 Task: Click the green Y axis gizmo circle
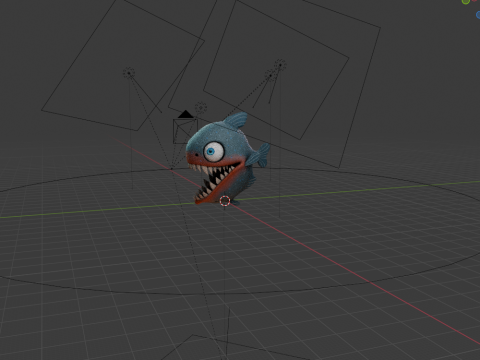click(466, 1)
